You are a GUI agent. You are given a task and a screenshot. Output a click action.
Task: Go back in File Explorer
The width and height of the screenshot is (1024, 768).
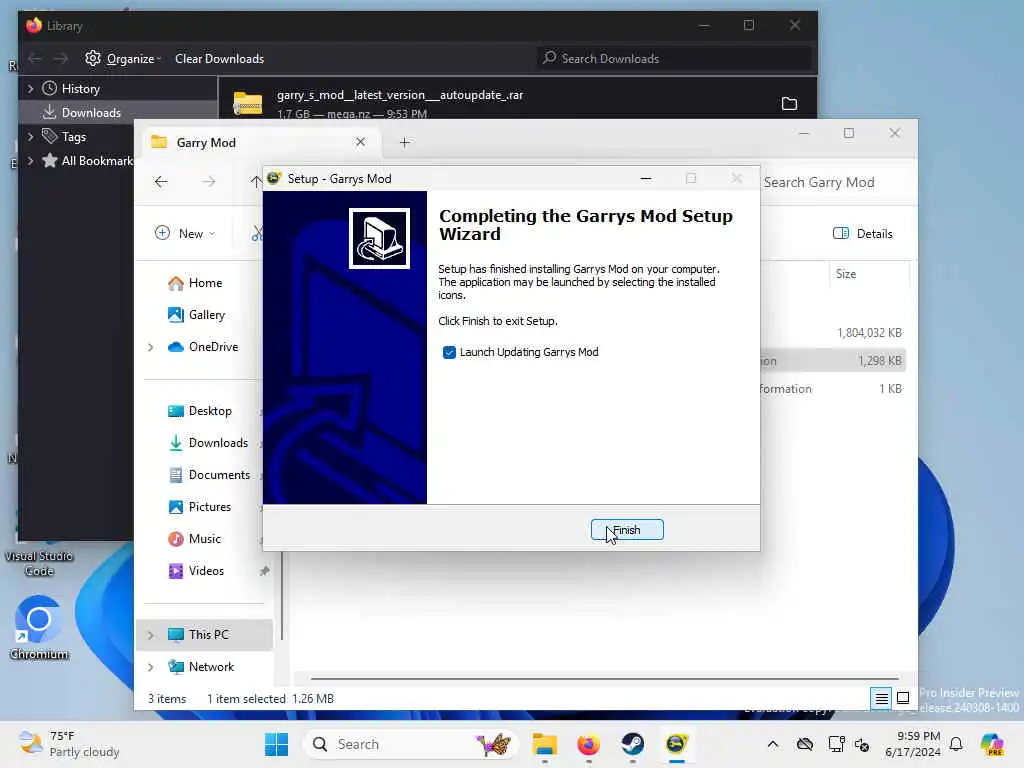click(161, 182)
